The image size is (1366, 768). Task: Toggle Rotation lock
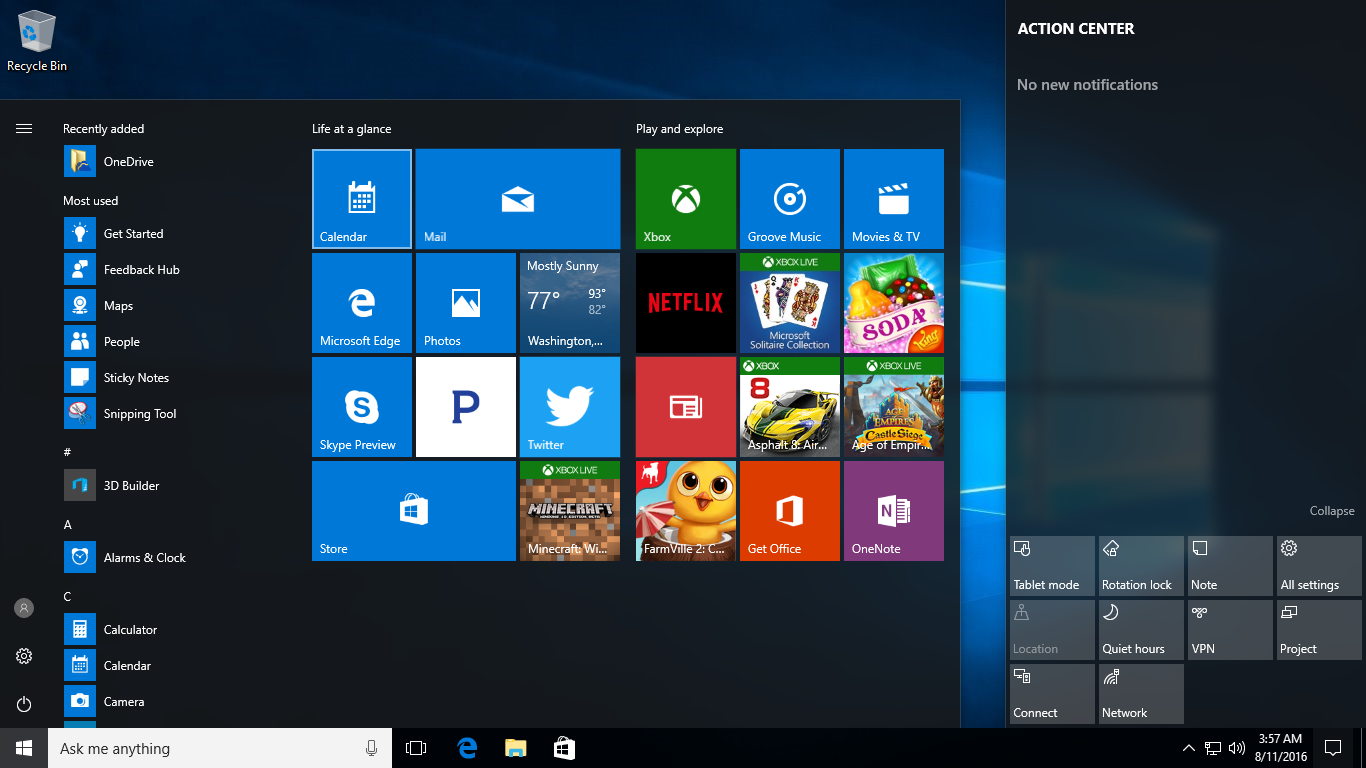(1140, 565)
